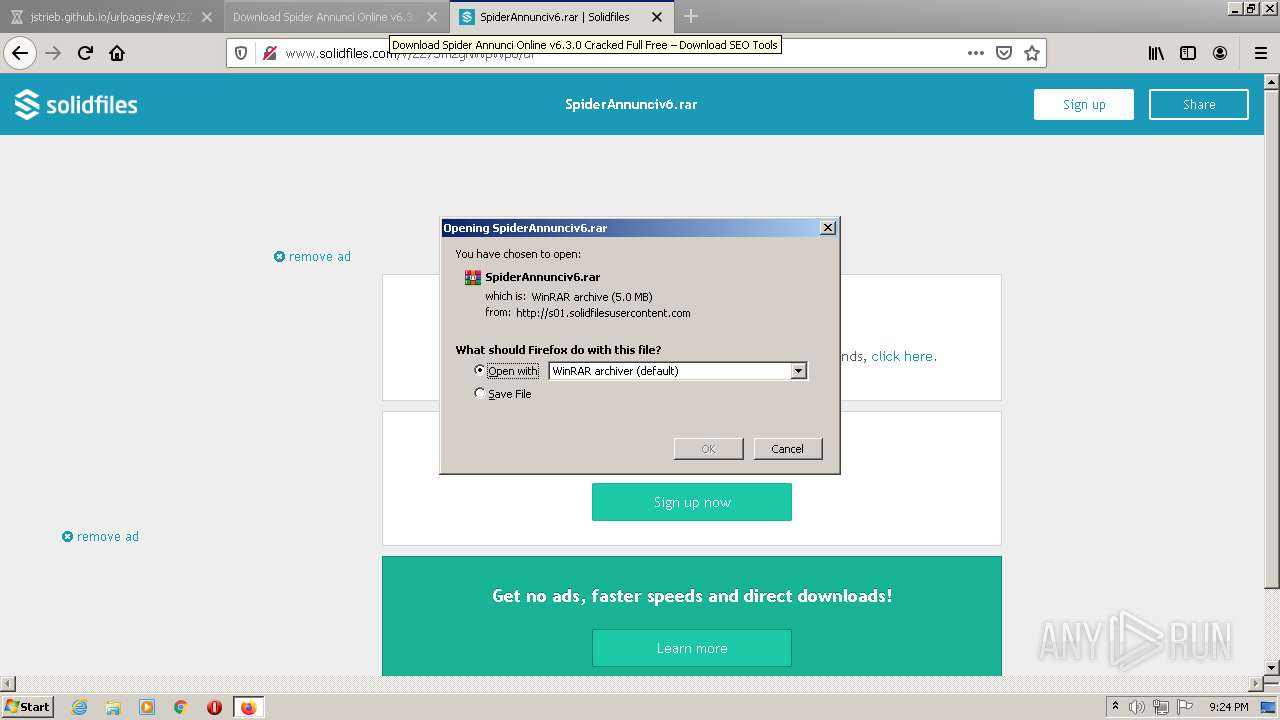Select the SpiderAnnunciv6.rar Solidfiles tab
Screen dimensions: 1280x720
pyautogui.click(x=560, y=17)
